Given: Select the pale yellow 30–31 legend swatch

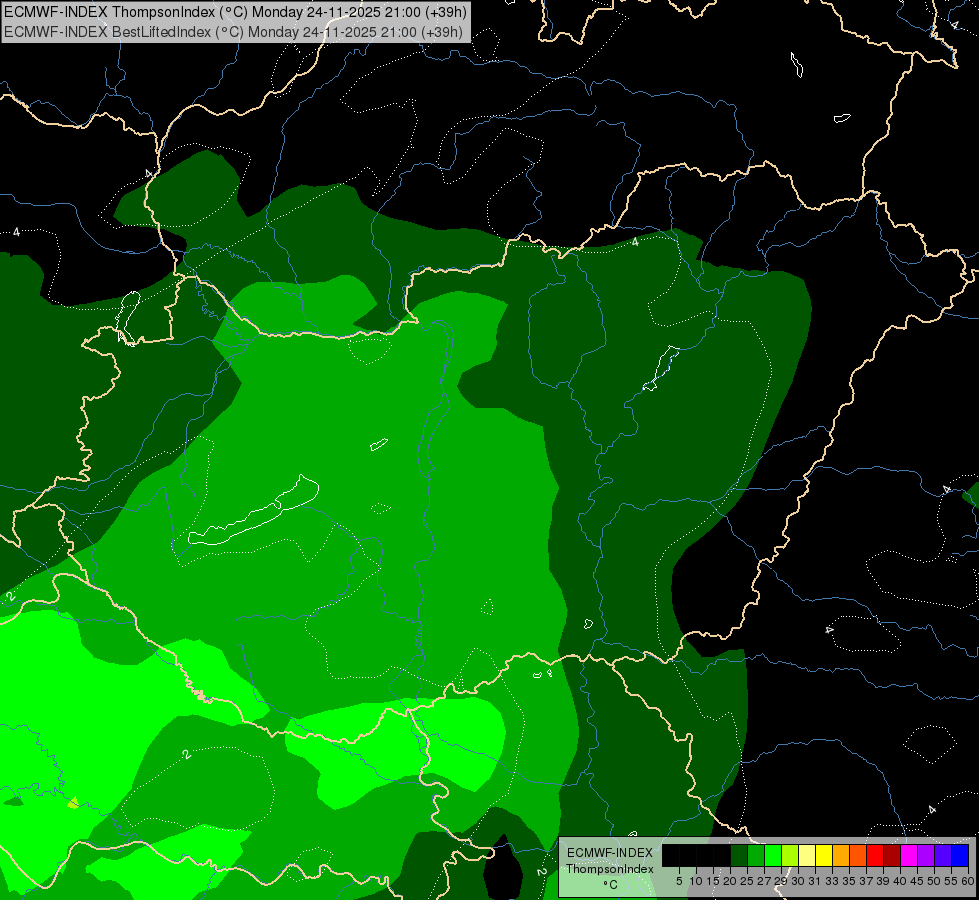Looking at the screenshot, I should pyautogui.click(x=807, y=855).
